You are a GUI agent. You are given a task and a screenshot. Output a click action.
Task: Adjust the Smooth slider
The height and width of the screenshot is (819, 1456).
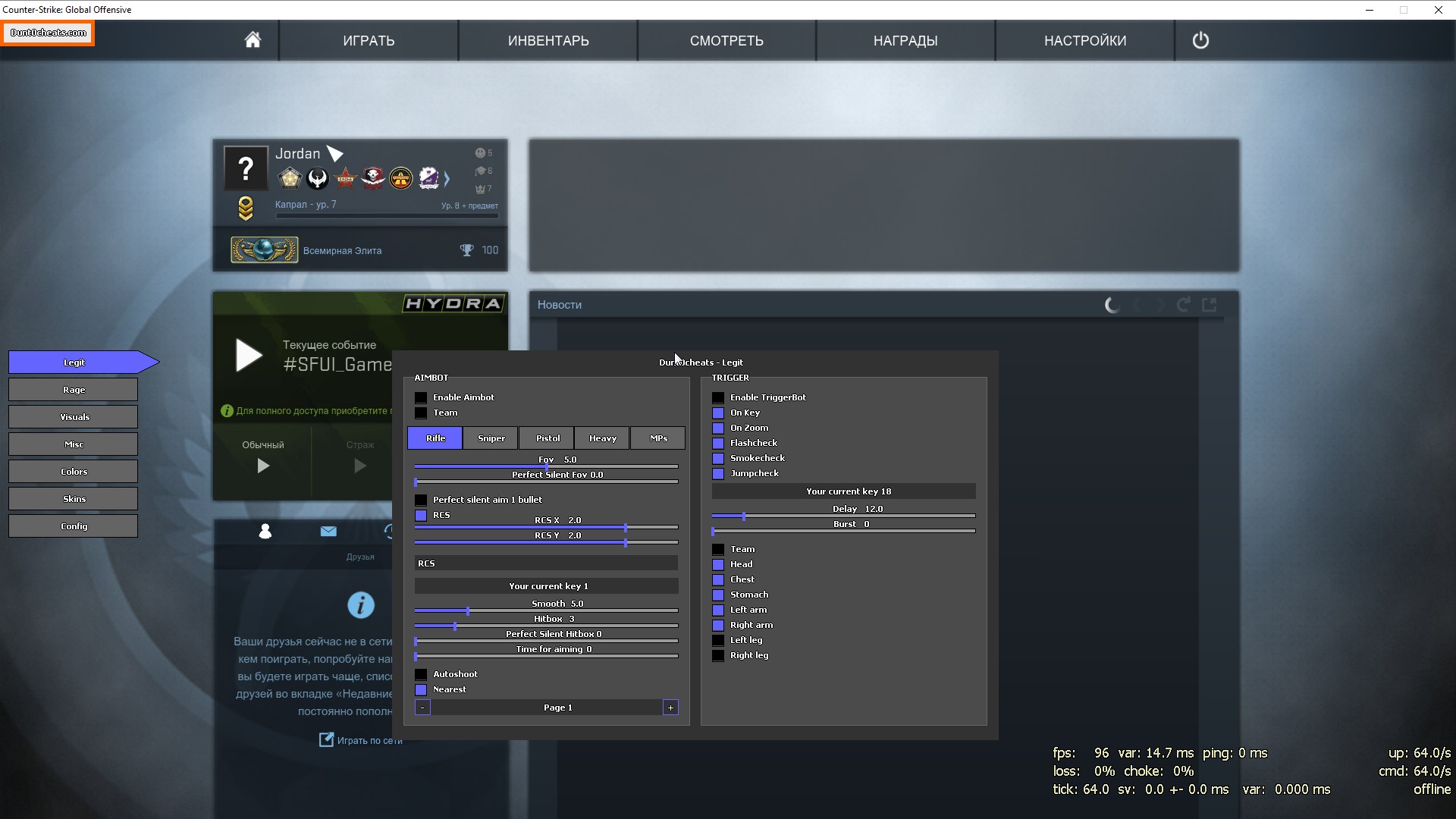[x=468, y=610]
